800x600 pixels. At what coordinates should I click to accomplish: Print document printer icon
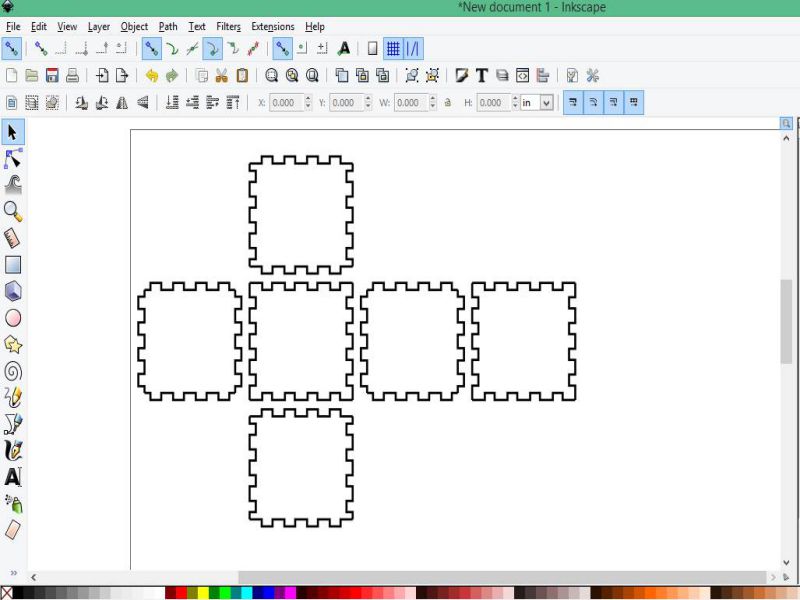tap(72, 76)
